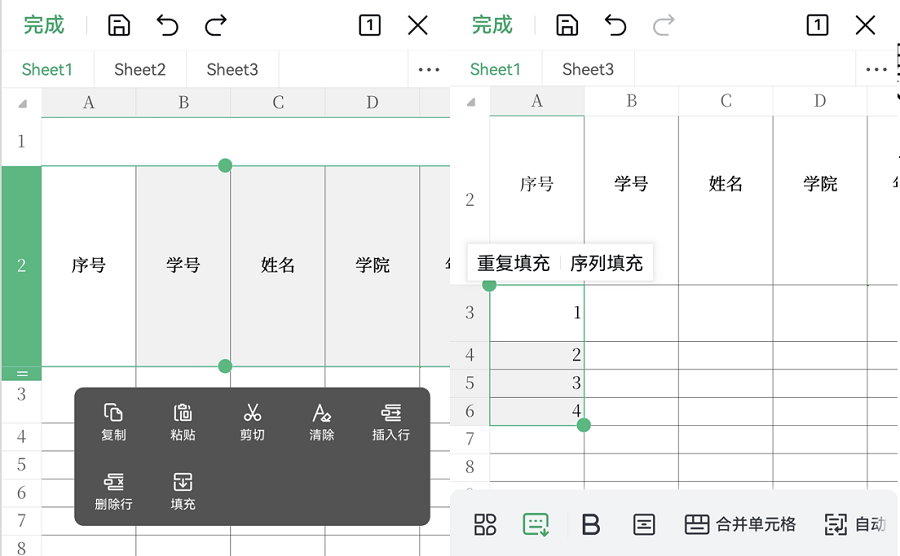Select column C header in left window
The width and height of the screenshot is (900, 556).
pos(278,103)
